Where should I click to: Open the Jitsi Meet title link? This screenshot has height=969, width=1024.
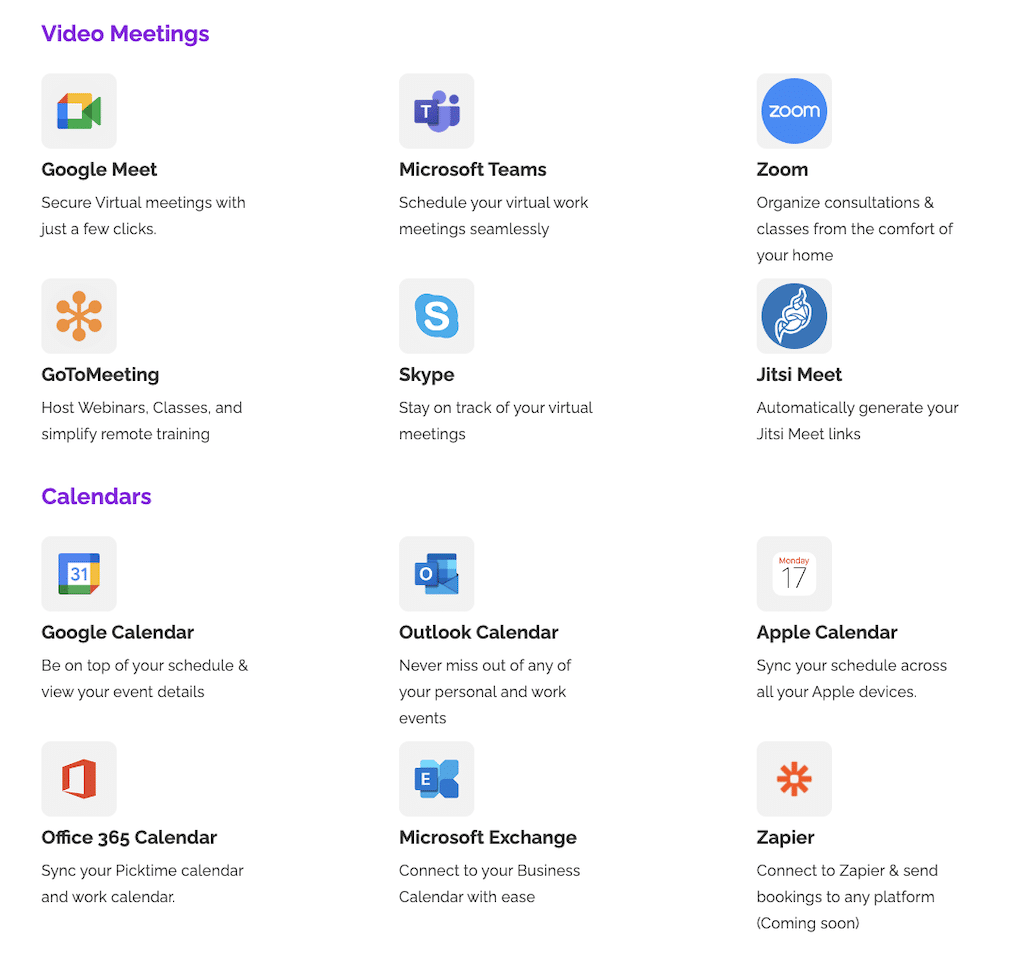coord(799,375)
